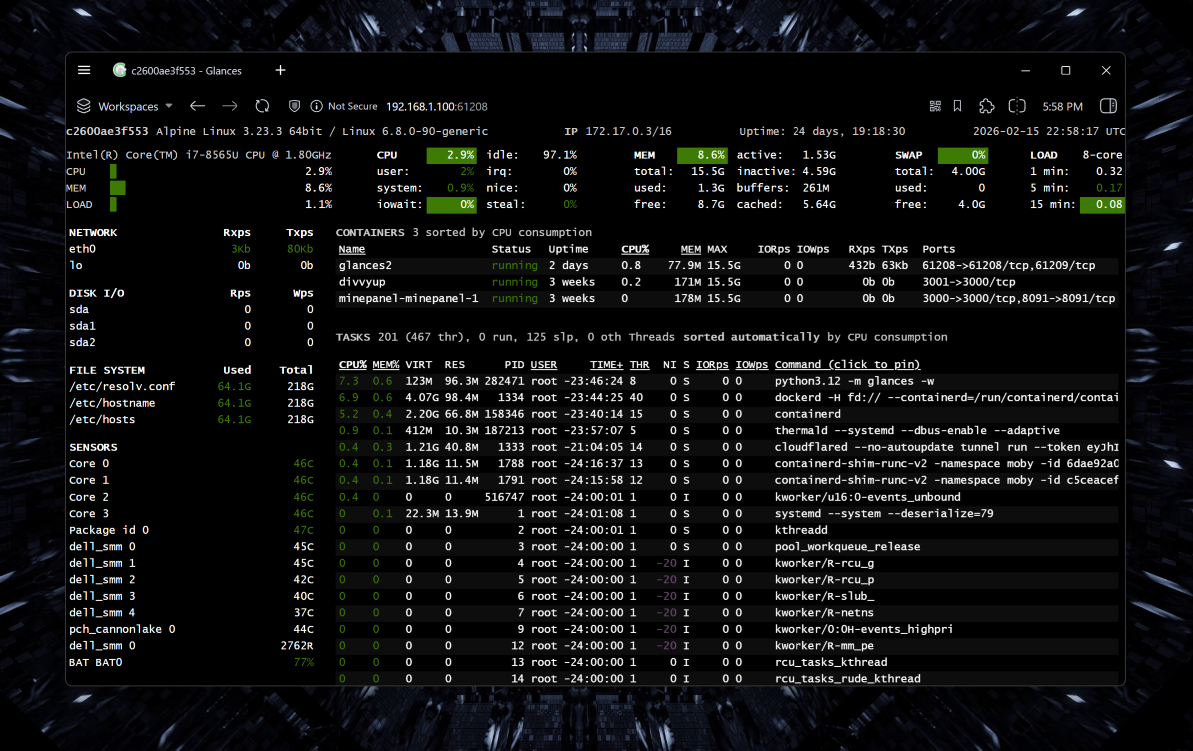Click the Workspaces layers icon
The width and height of the screenshot is (1193, 751).
(x=83, y=105)
